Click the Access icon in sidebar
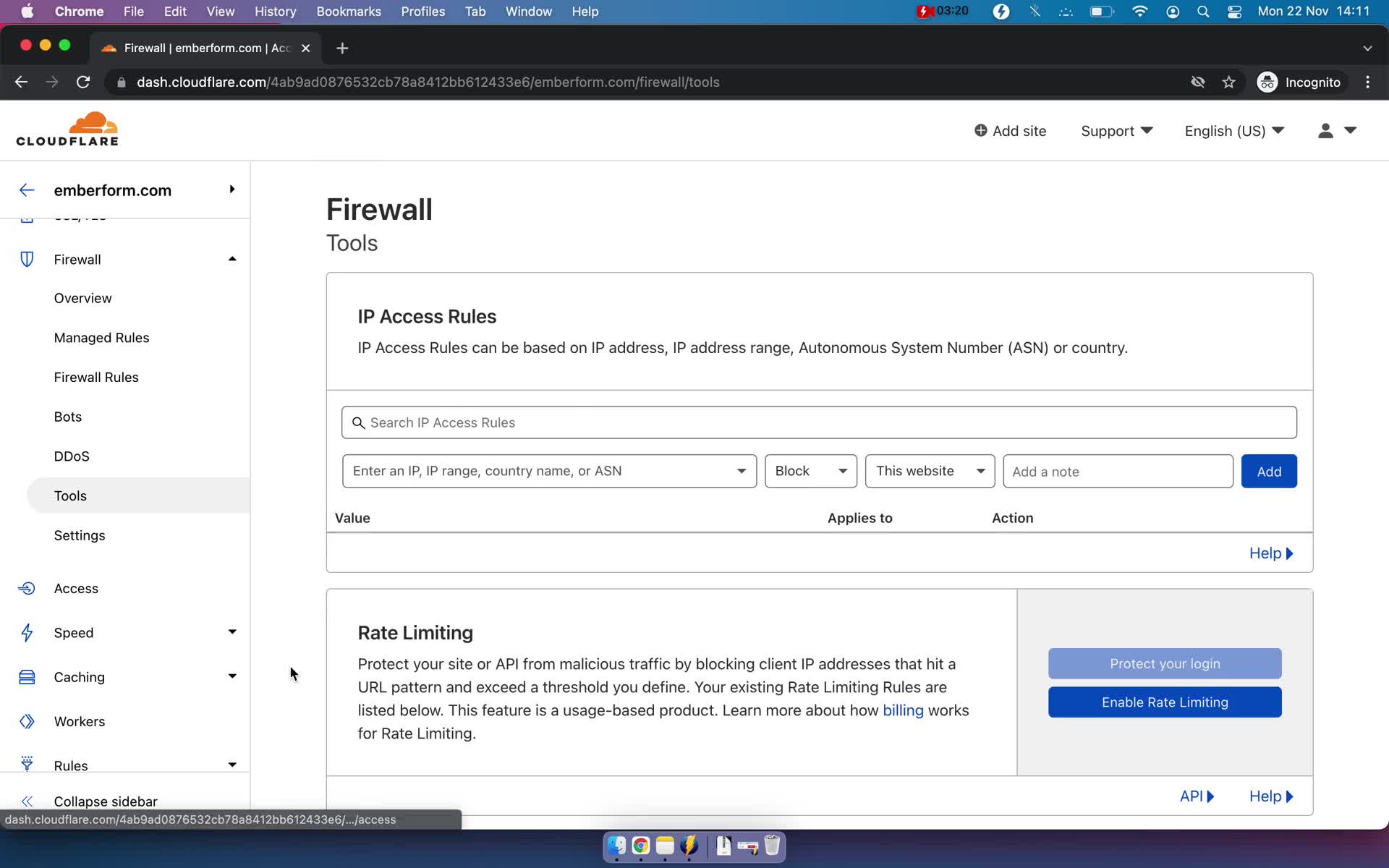Screen dimensions: 1389x868 point(25,588)
